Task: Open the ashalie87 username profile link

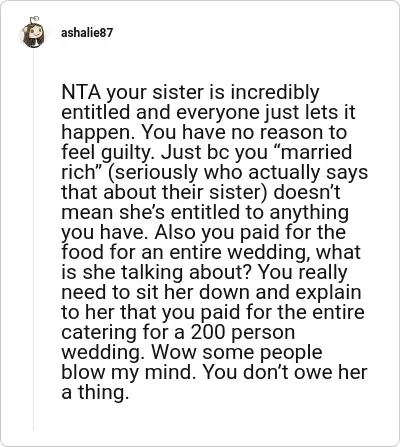Action: (x=87, y=33)
